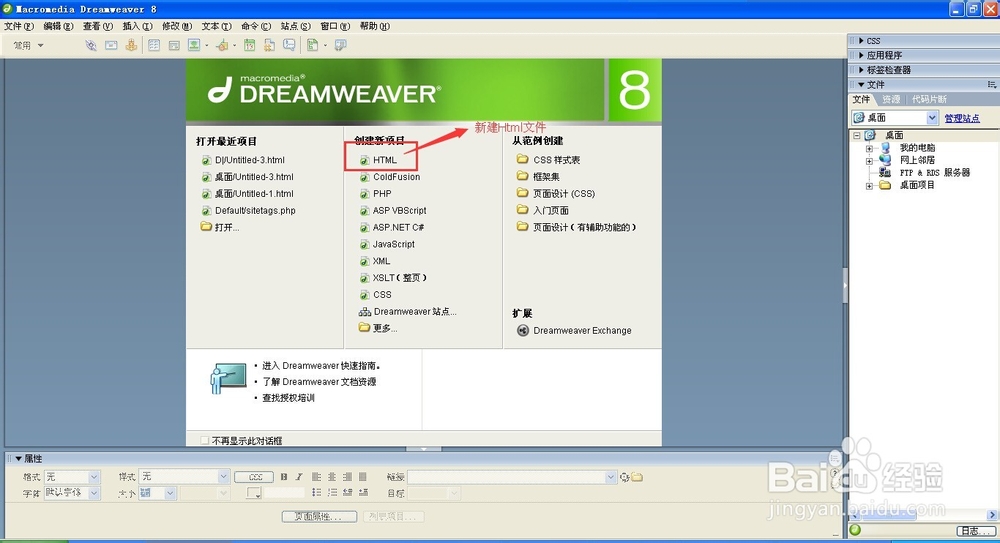
Task: Click the Templates icon in Insert toolbar
Action: (312, 45)
